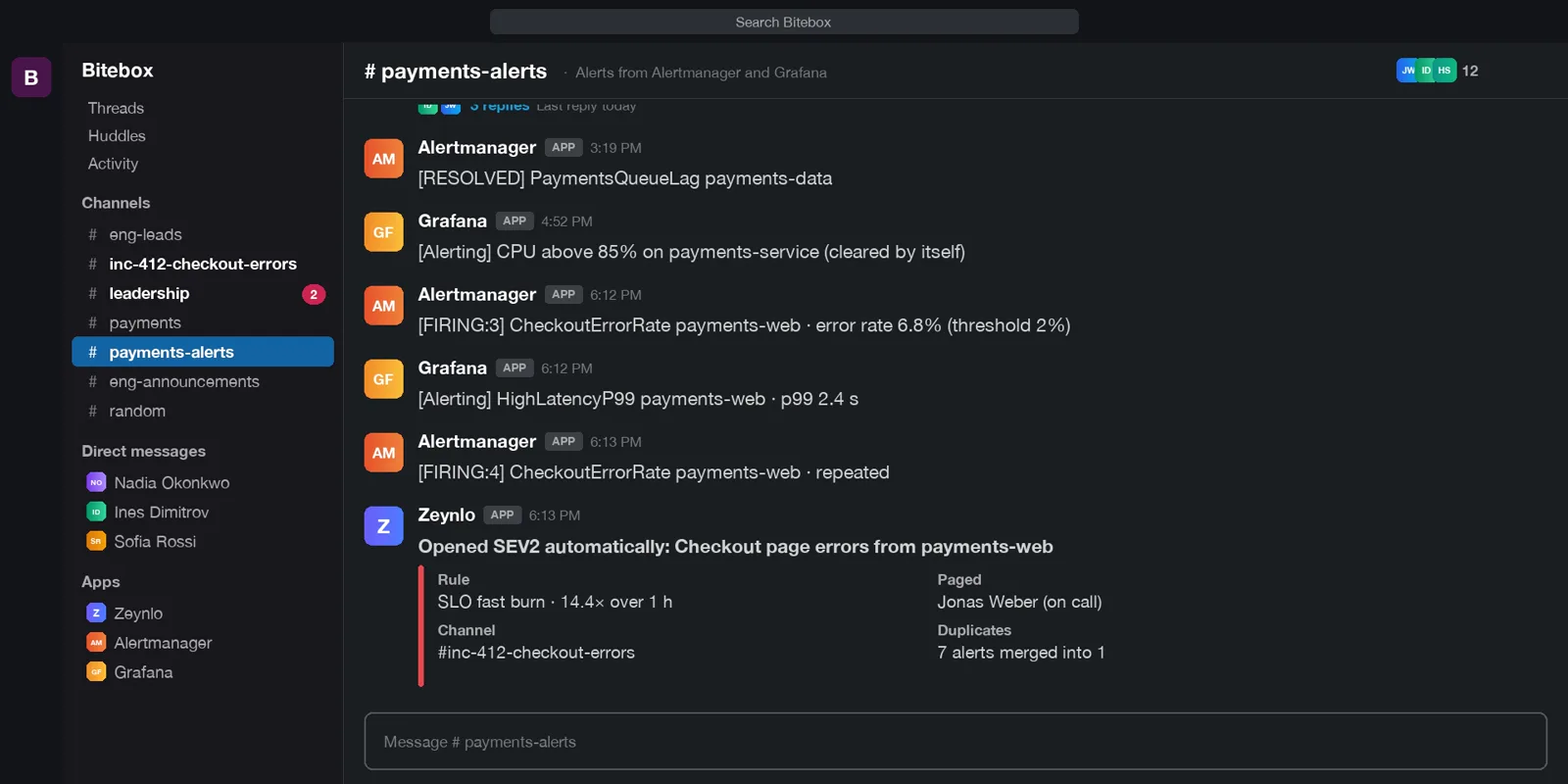Click the Zeynlo sender name on the SEV2 message
This screenshot has width=1568, height=784.
click(447, 515)
